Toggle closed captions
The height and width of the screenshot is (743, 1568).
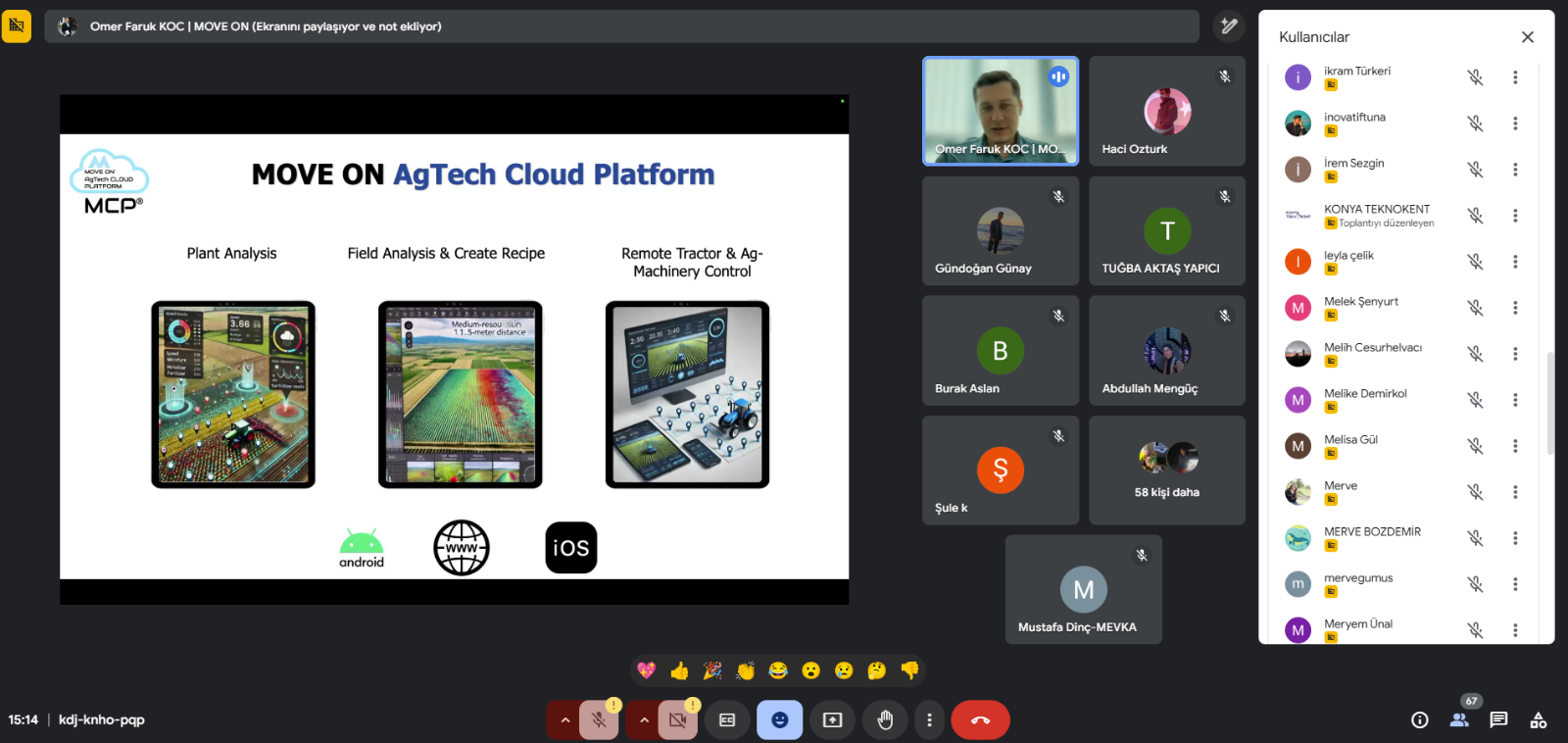pos(727,720)
